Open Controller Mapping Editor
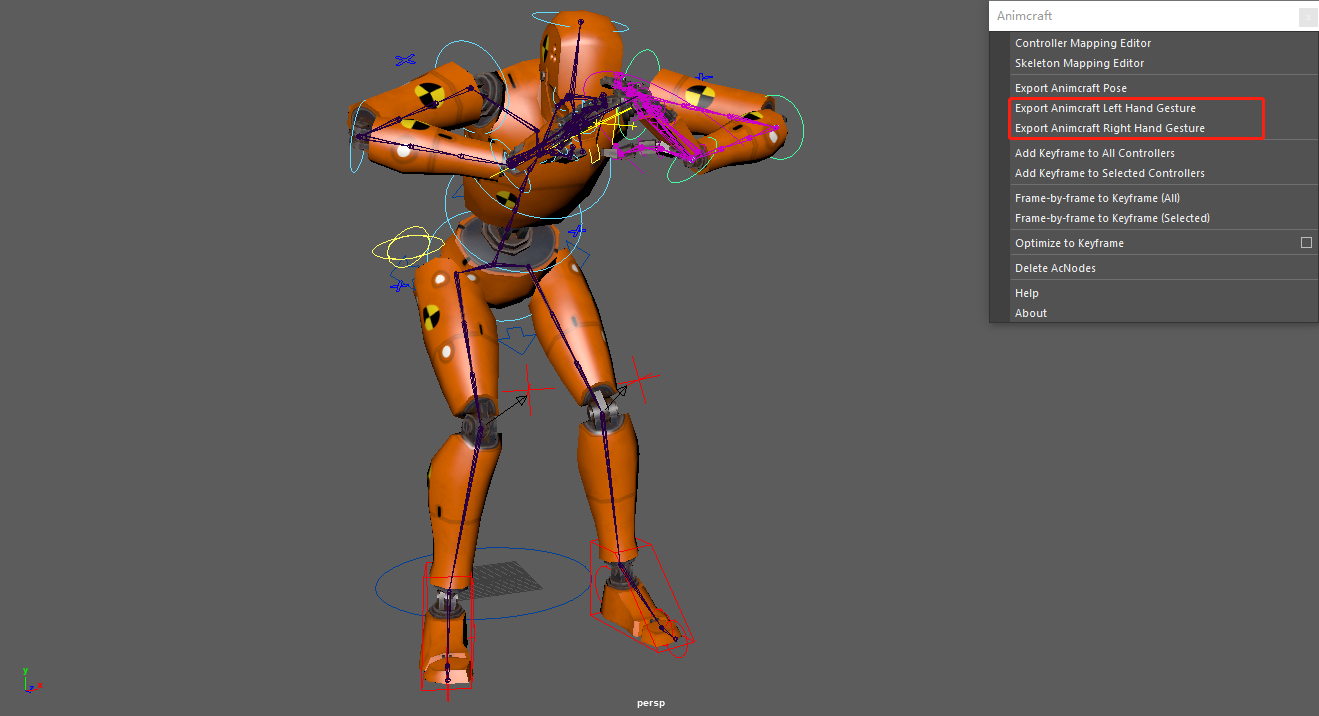This screenshot has width=1319, height=716. [1083, 43]
